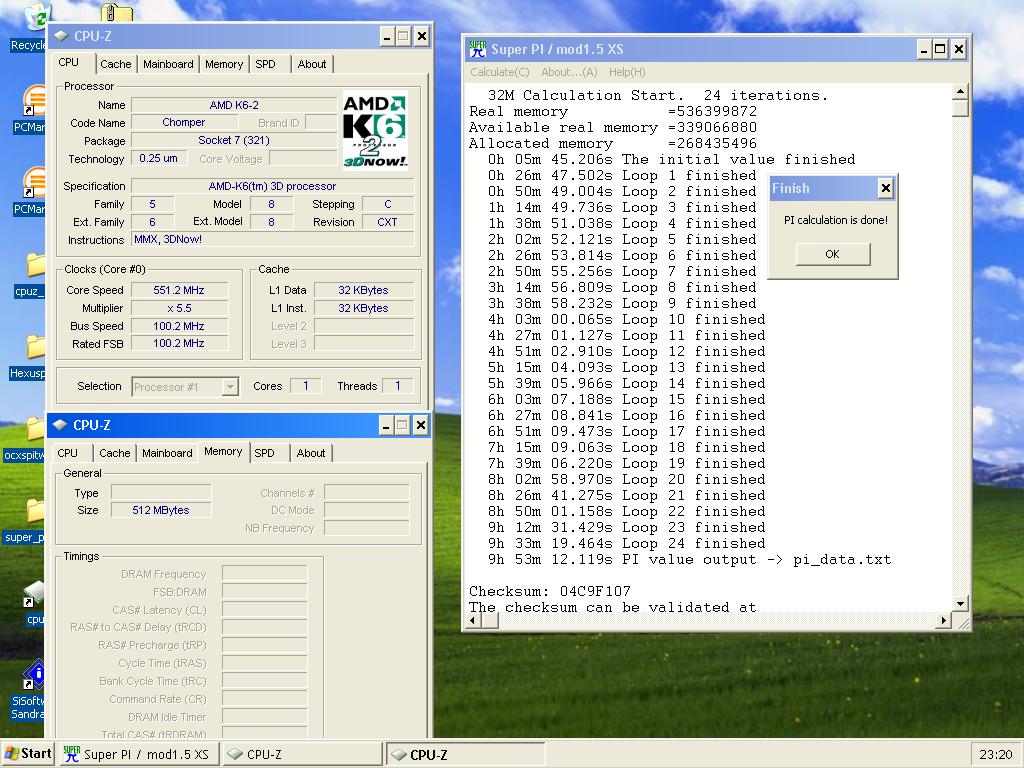Click the bottom CPU-Z window title icon
1024x768 pixels.
tap(60, 424)
